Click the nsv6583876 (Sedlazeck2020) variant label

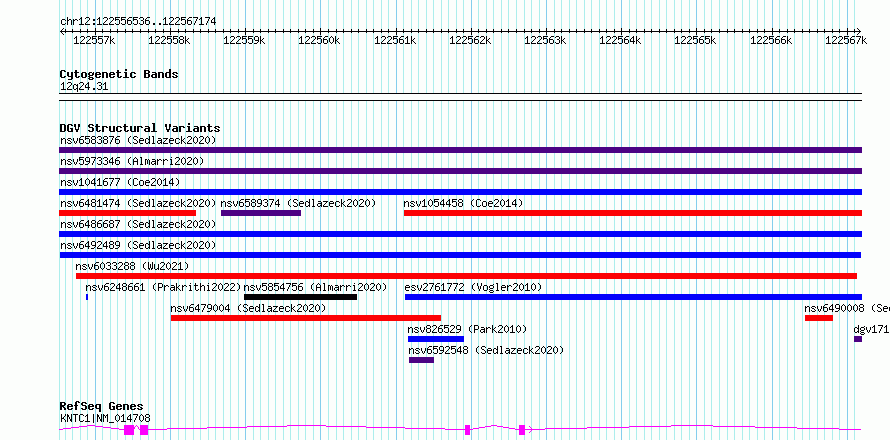point(138,140)
